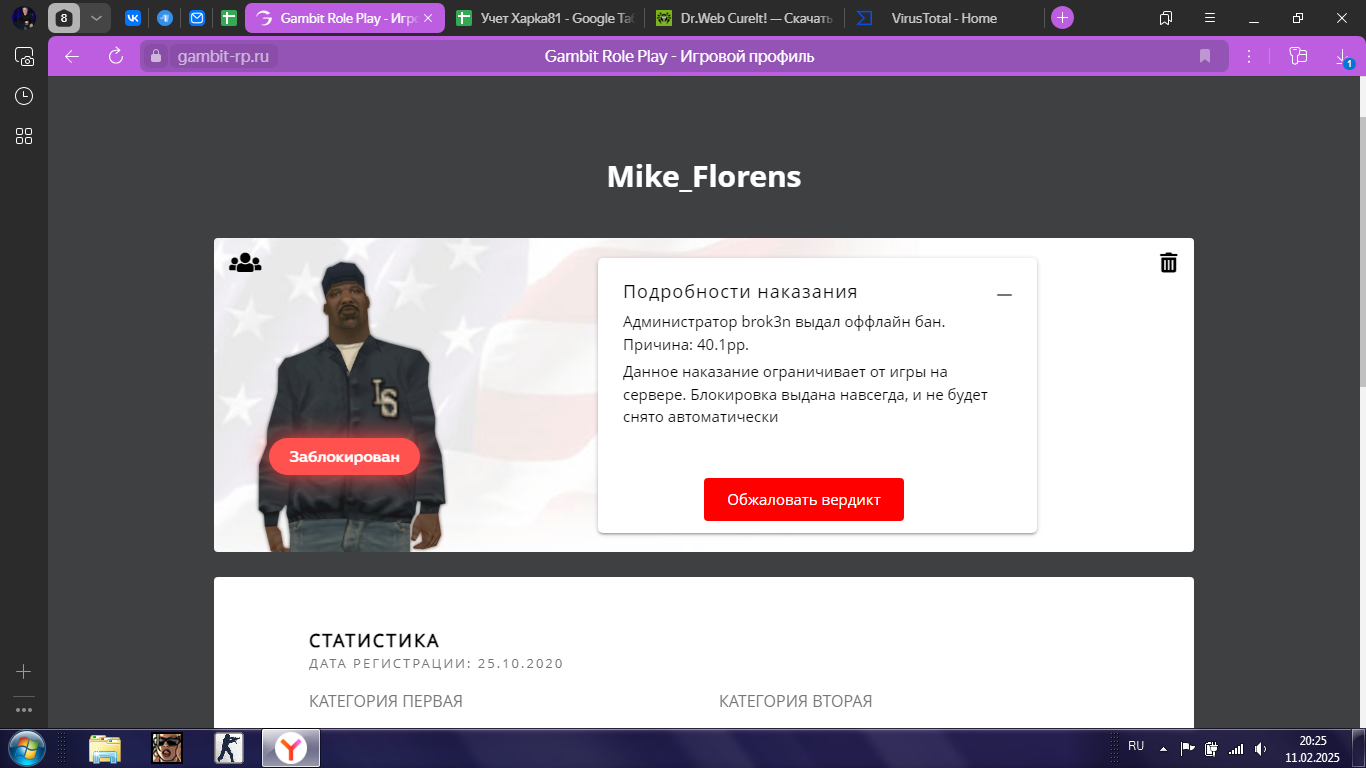The height and width of the screenshot is (768, 1366).
Task: Go back with the arrow button
Action: click(72, 56)
